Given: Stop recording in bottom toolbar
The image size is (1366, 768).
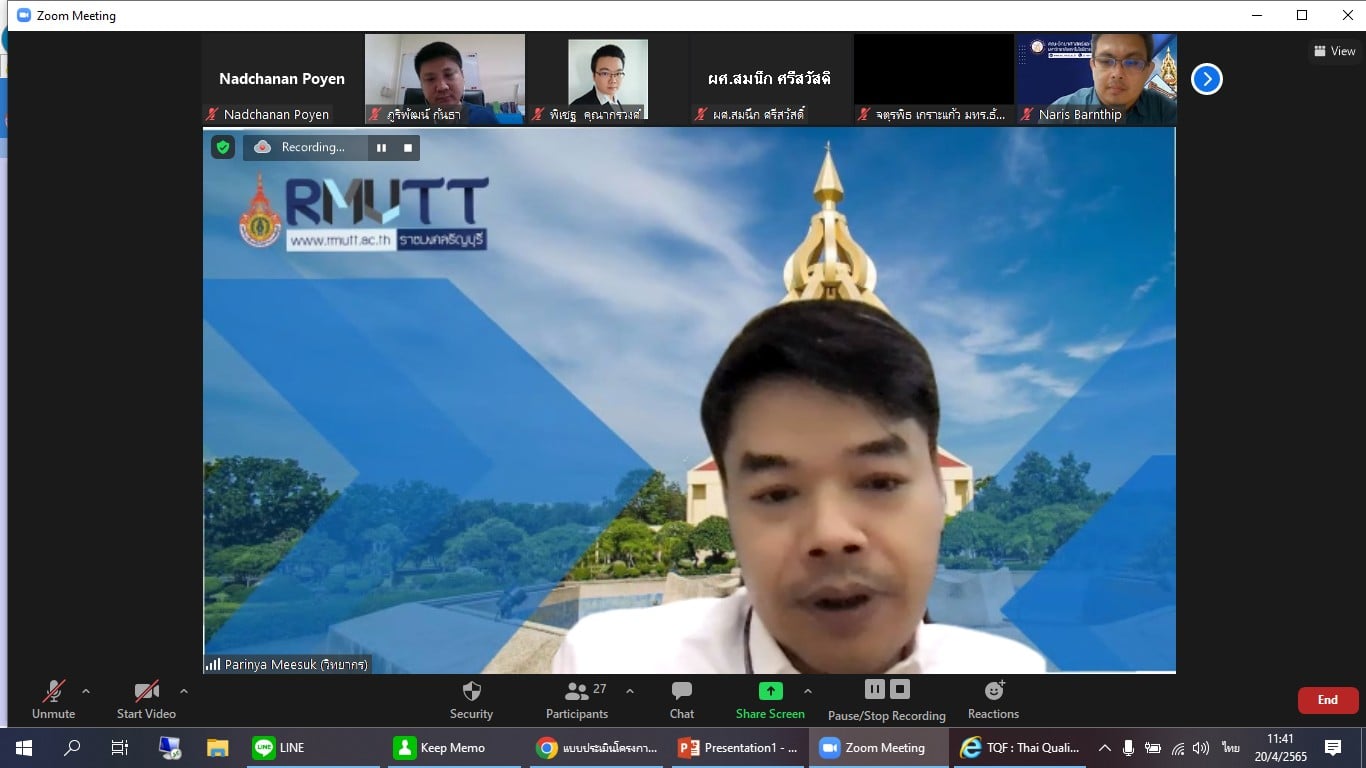Looking at the screenshot, I should [x=900, y=689].
